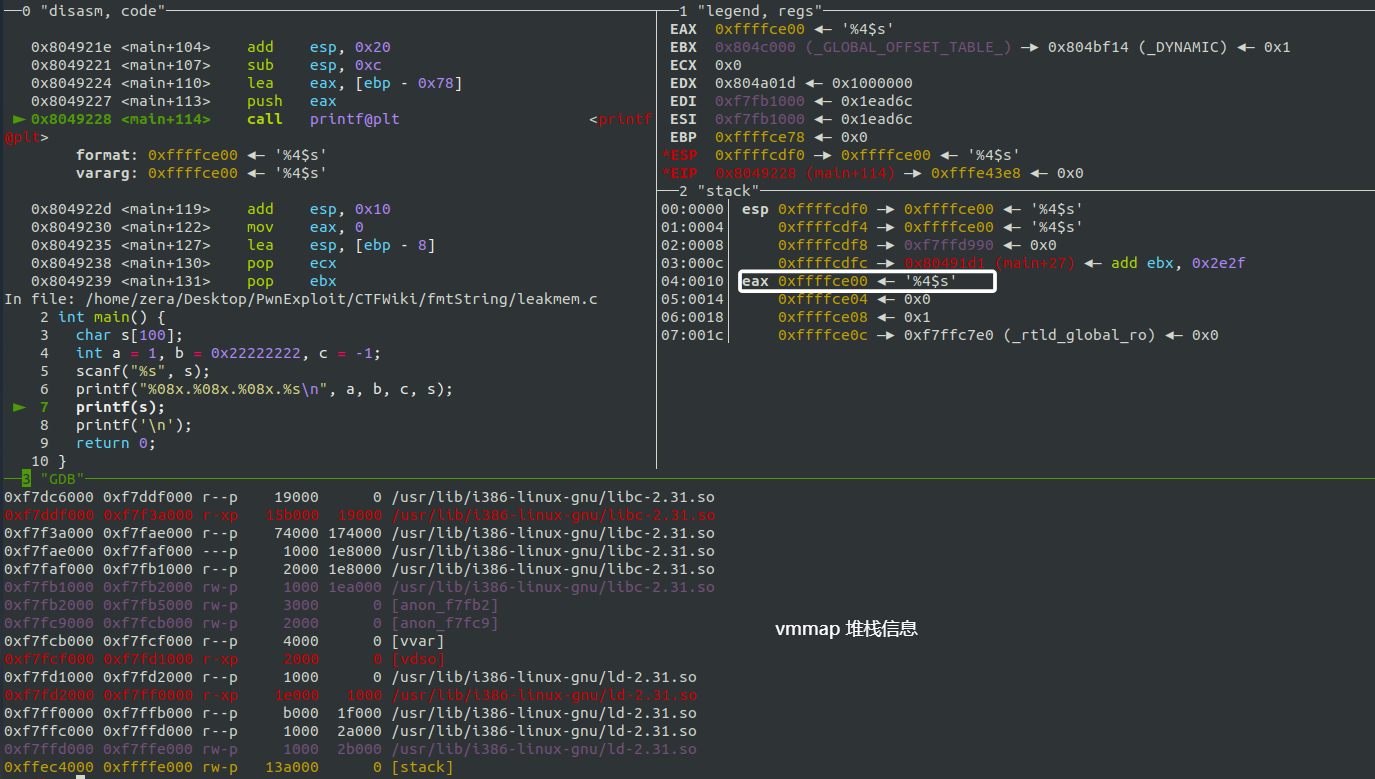The image size is (1375, 779).
Task: Click the ECX label in the regs pane
Action: [x=683, y=65]
